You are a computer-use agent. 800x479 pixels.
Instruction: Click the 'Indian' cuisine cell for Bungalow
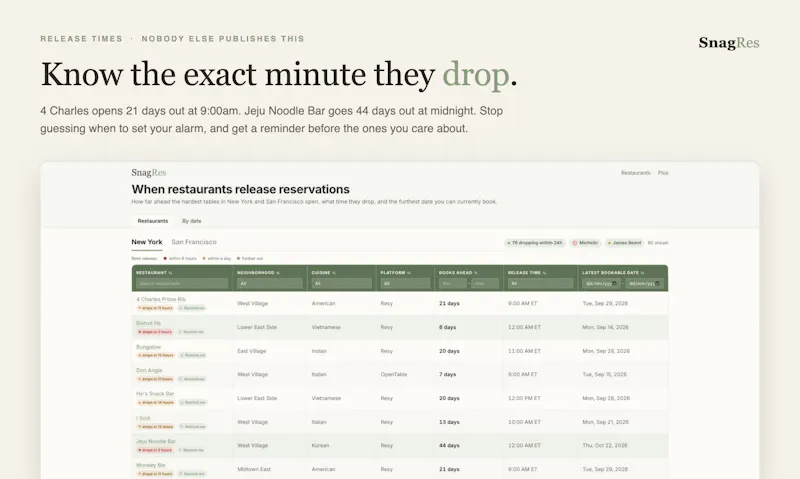click(x=319, y=351)
